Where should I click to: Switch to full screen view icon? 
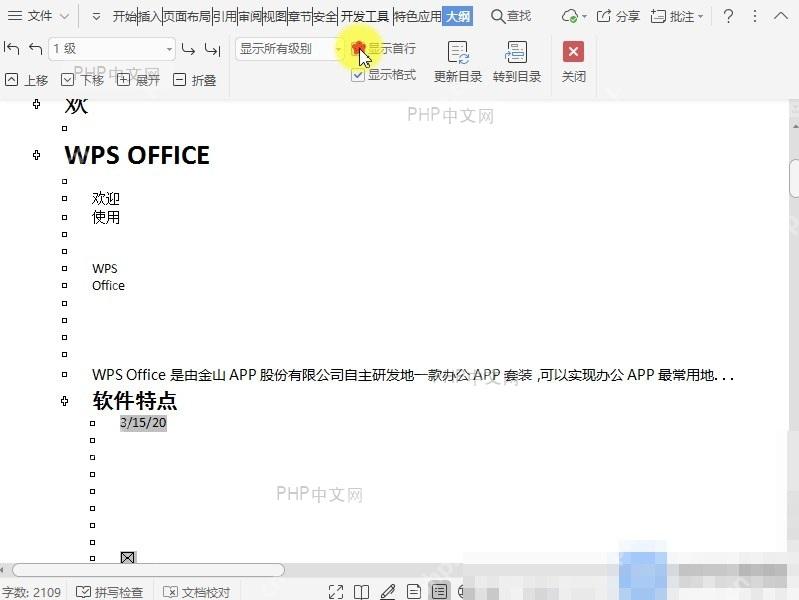tap(336, 592)
